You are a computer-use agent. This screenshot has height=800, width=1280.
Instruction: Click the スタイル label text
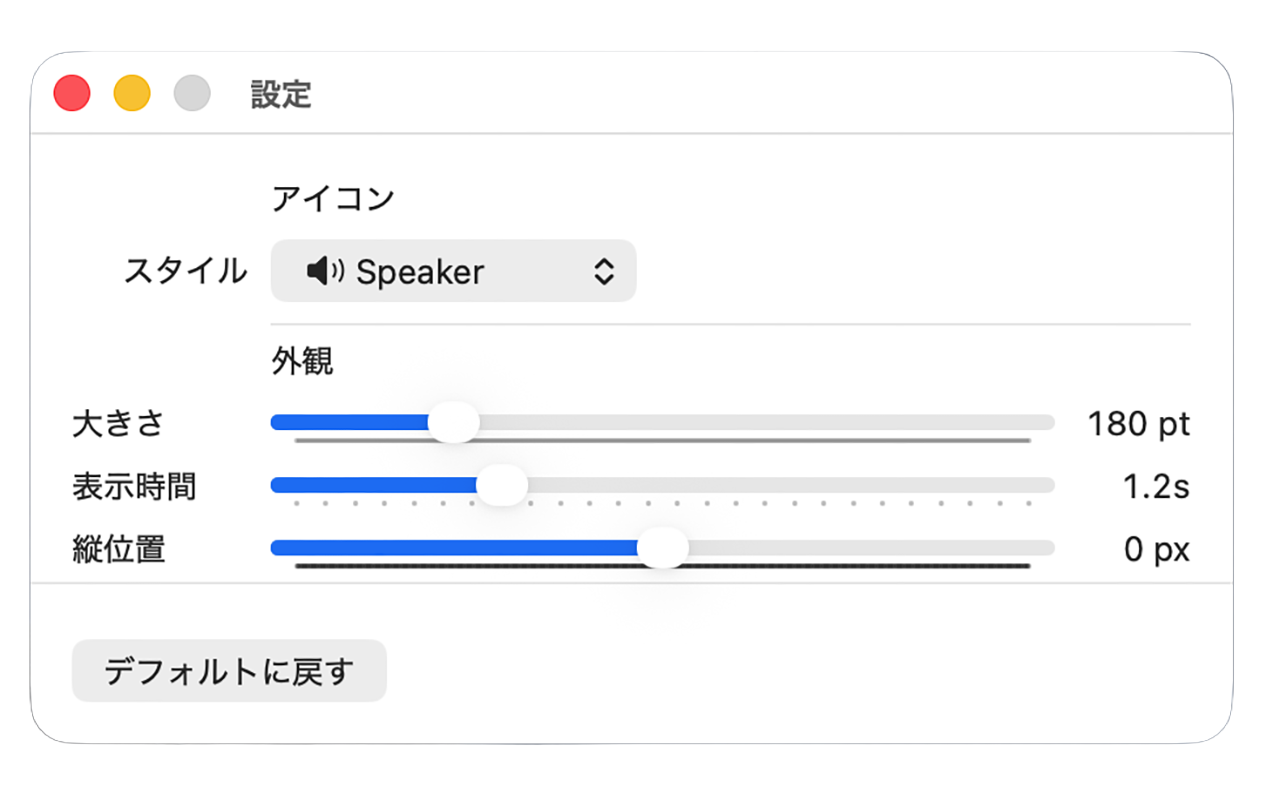(185, 271)
